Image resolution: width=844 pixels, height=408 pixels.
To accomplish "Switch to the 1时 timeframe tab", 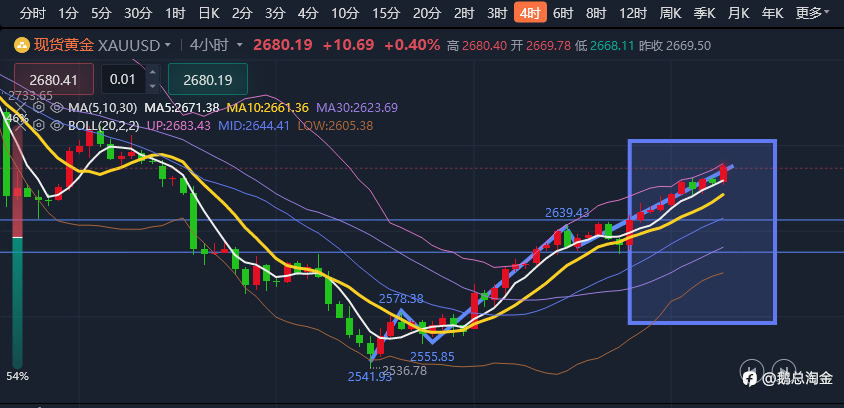I will pos(175,13).
